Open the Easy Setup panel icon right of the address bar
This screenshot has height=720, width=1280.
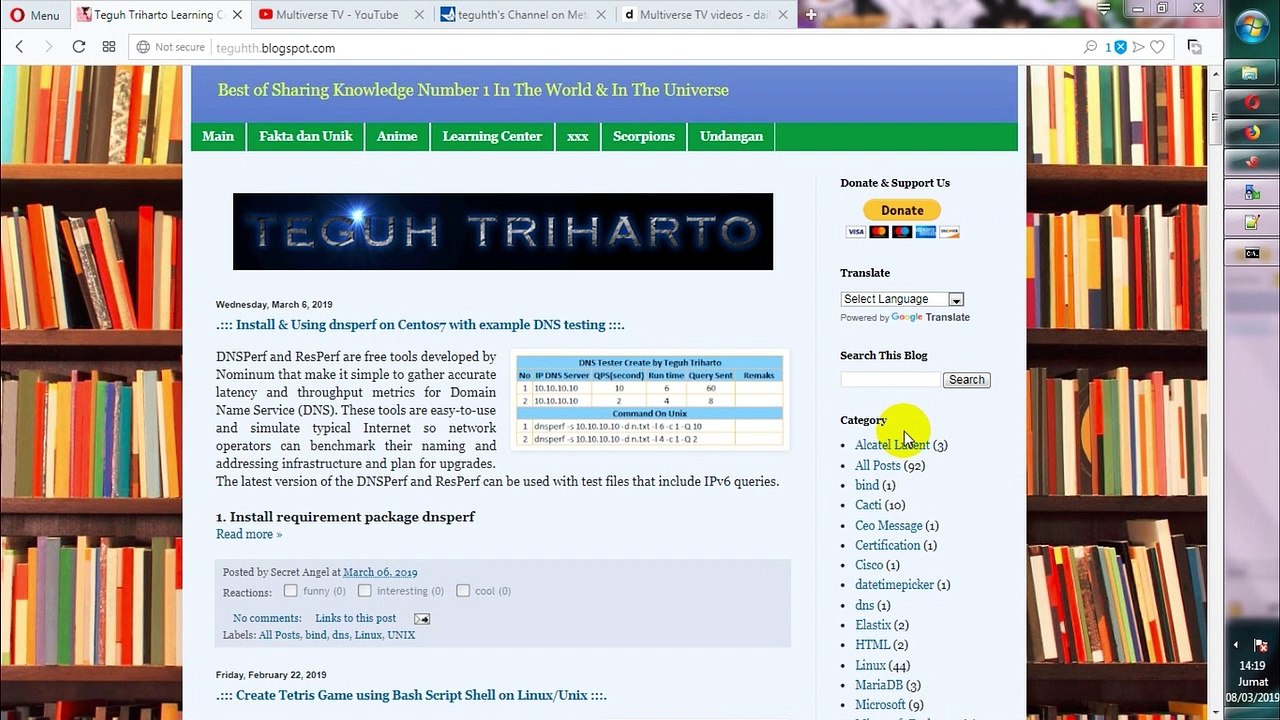coord(1194,47)
